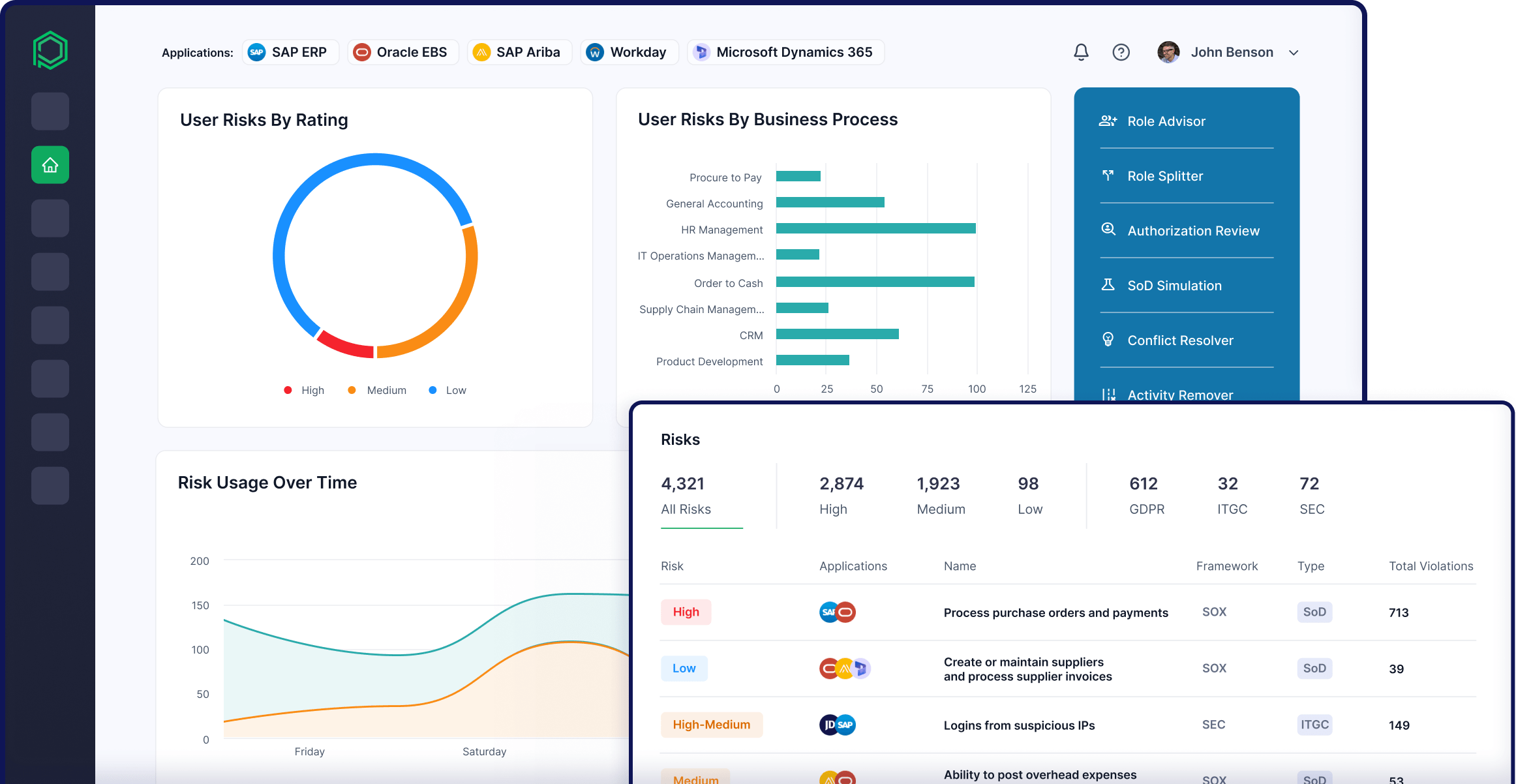Image resolution: width=1516 pixels, height=784 pixels.
Task: Click the notification bell icon
Action: click(1081, 52)
